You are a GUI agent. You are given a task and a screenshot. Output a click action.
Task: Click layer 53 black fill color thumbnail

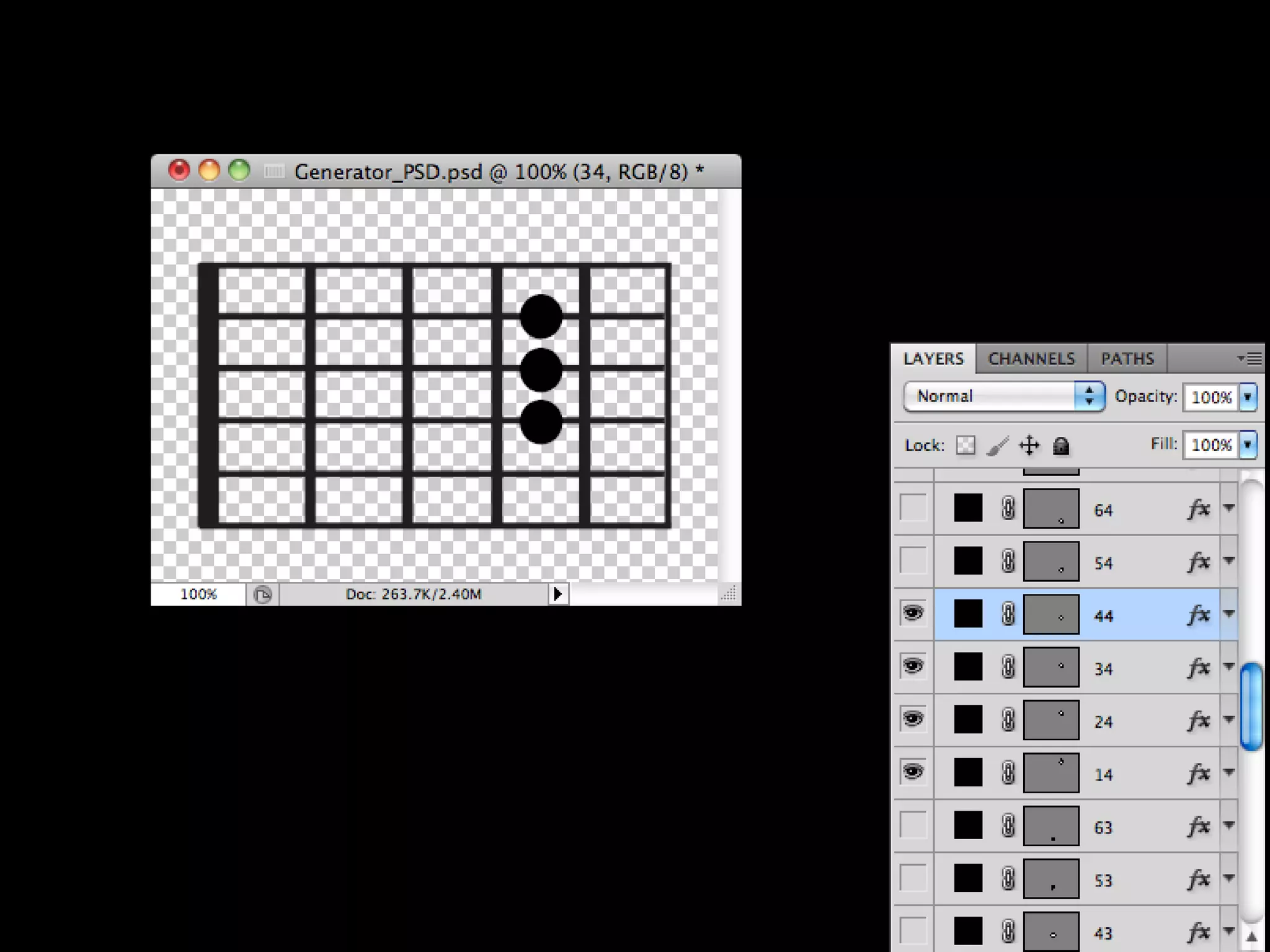[x=968, y=878]
